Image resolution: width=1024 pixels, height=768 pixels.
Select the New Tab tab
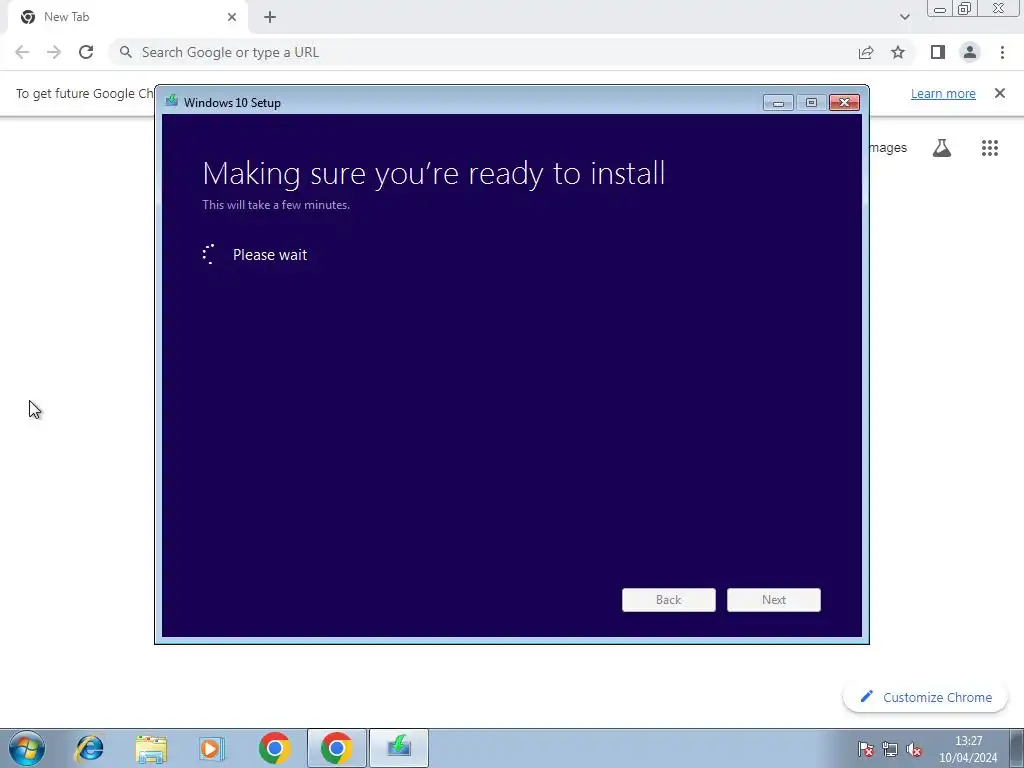(x=128, y=17)
